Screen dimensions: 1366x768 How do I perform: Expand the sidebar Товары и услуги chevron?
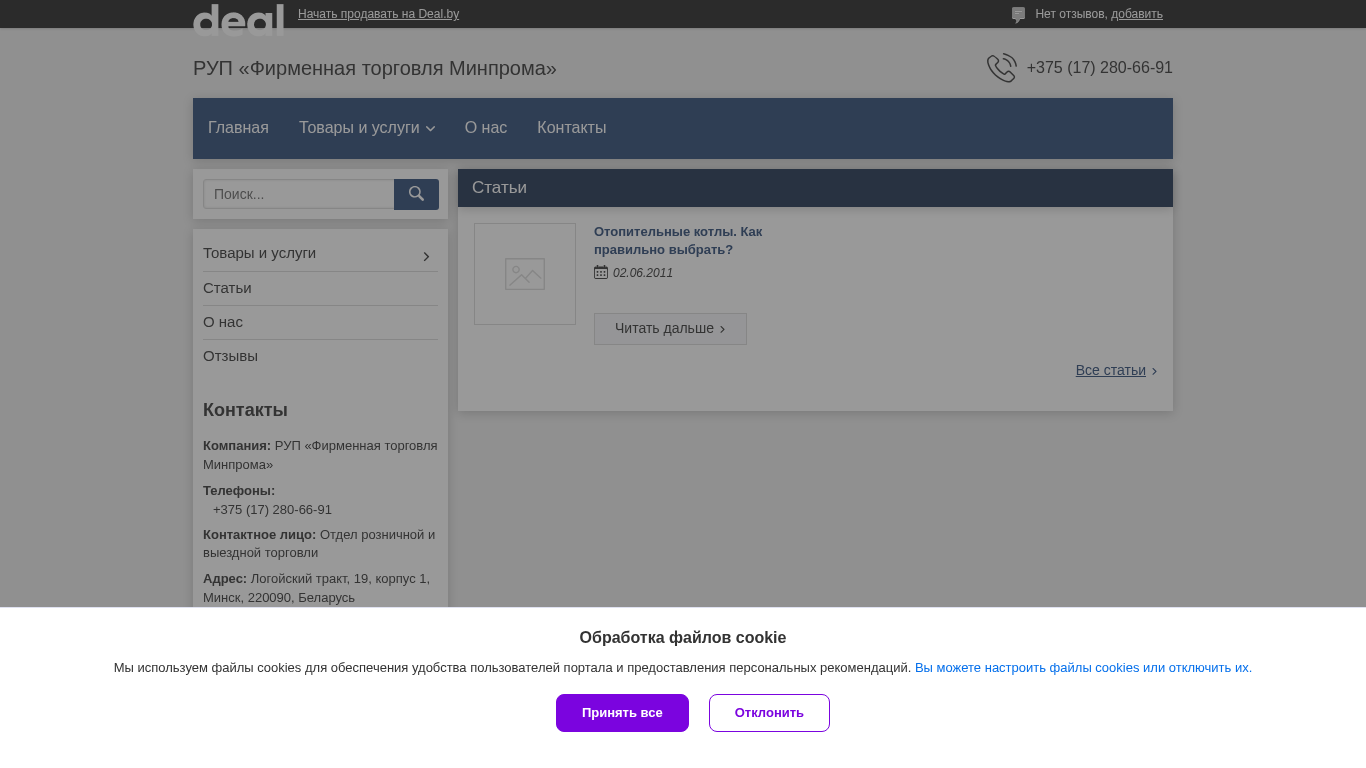coord(426,256)
